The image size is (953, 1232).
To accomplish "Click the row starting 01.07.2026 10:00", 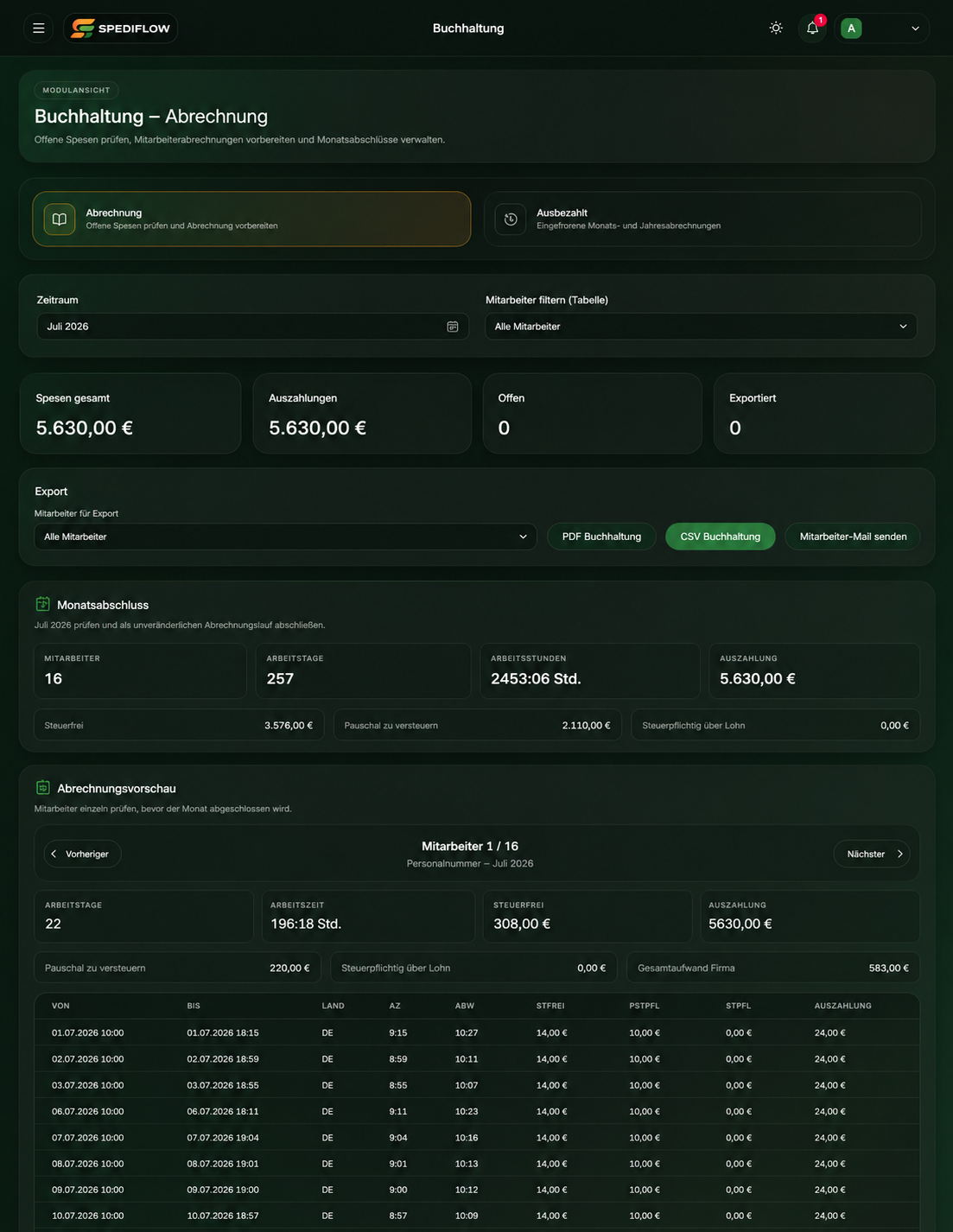I will click(477, 1032).
